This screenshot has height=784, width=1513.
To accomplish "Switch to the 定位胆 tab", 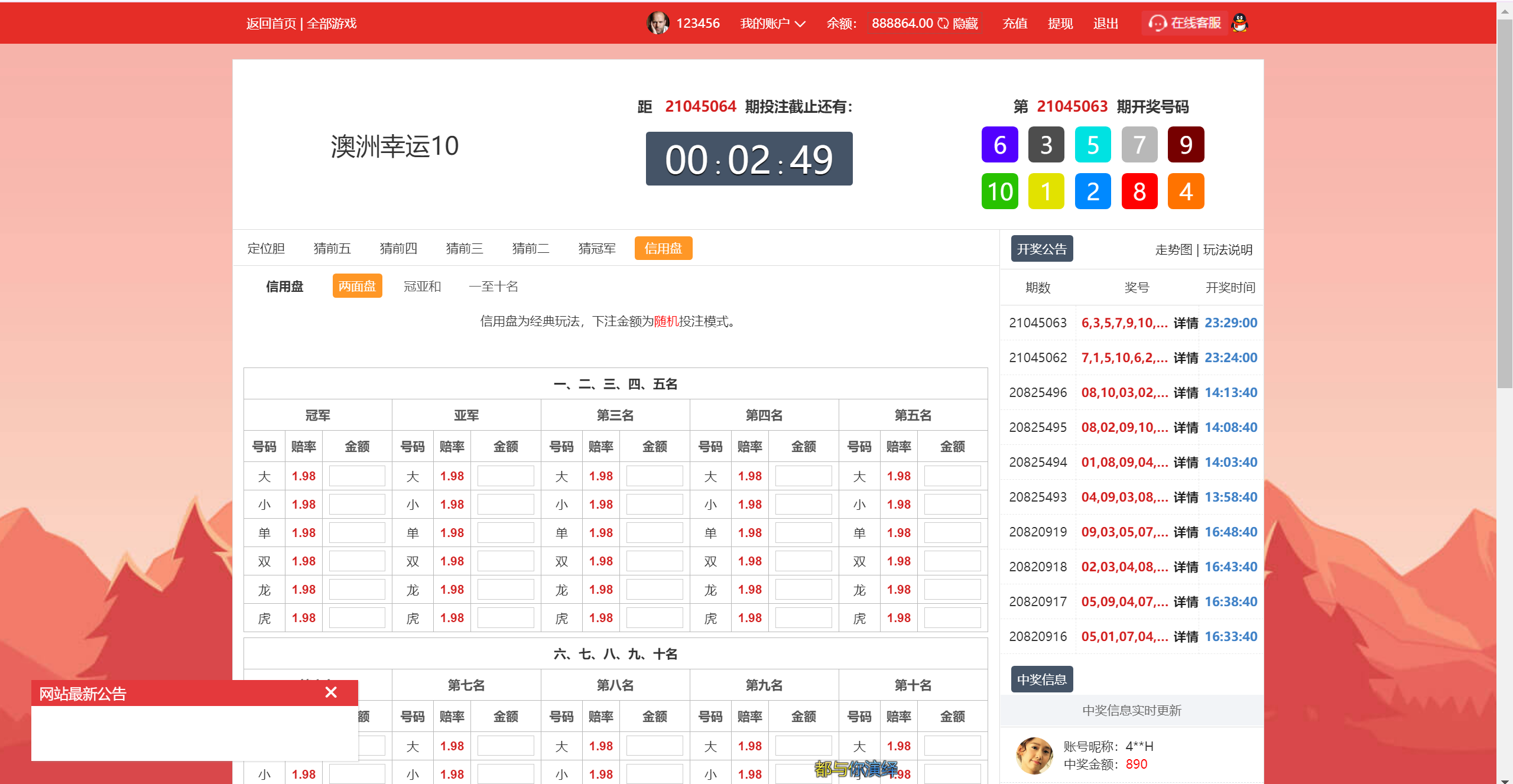I will 266,248.
